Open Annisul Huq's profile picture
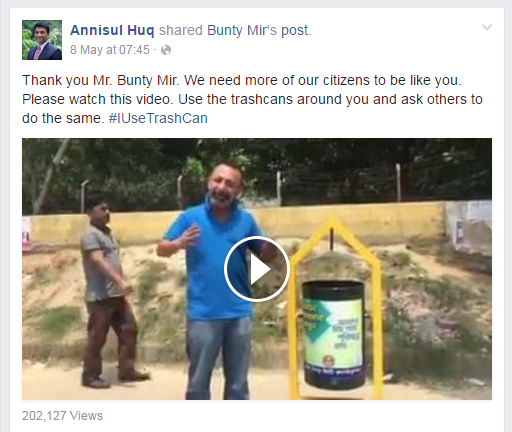The height and width of the screenshot is (432, 512). (x=42, y=40)
